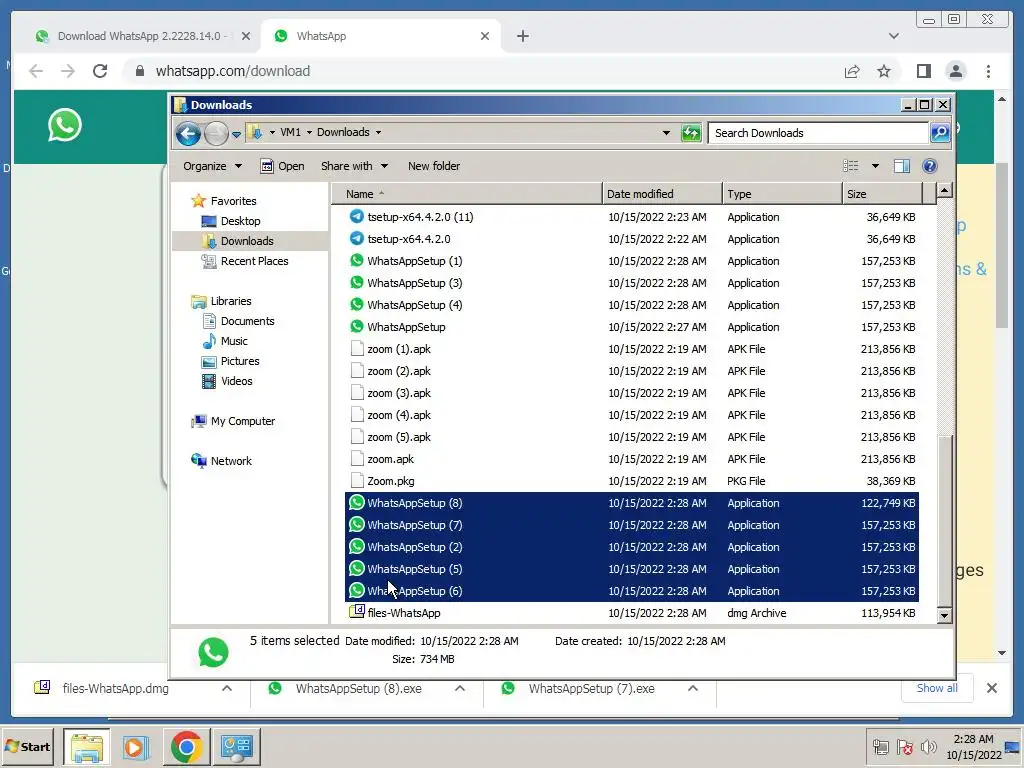This screenshot has height=768, width=1024.
Task: Click the red-flag Action Center tray icon
Action: tap(904, 746)
